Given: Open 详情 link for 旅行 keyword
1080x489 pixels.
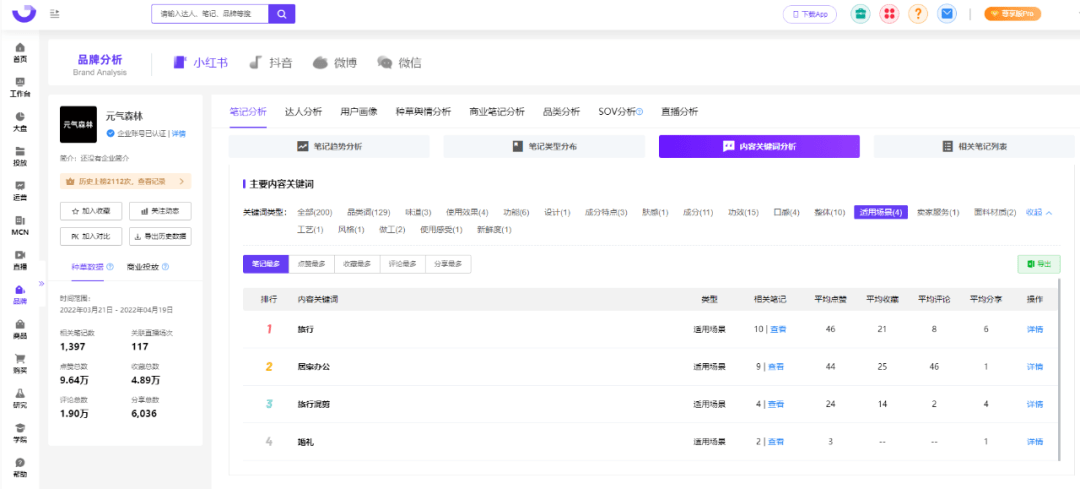Looking at the screenshot, I should (1035, 329).
